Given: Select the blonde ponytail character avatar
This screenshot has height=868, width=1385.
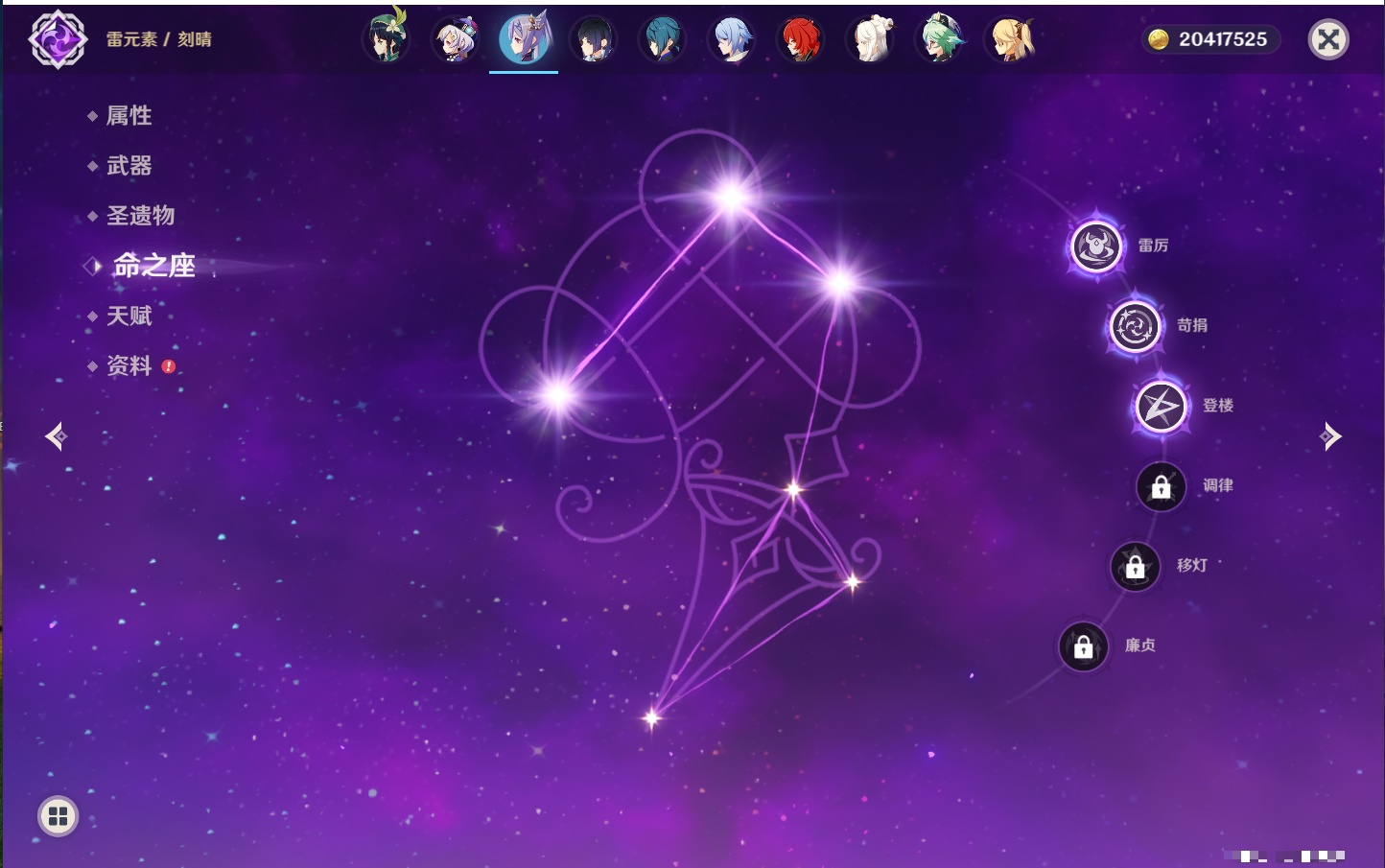Looking at the screenshot, I should 1010,40.
